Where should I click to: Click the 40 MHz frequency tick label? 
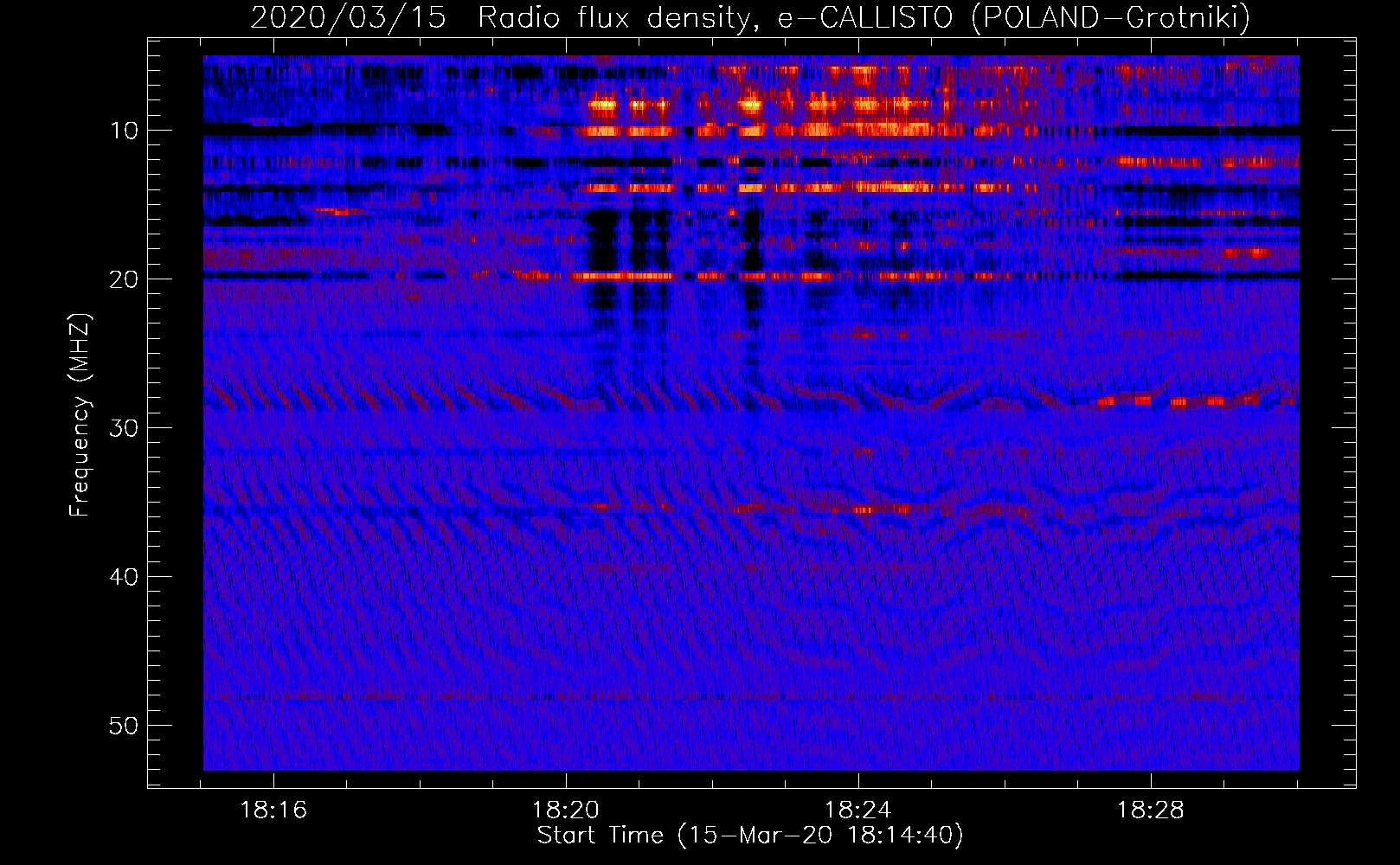(124, 577)
